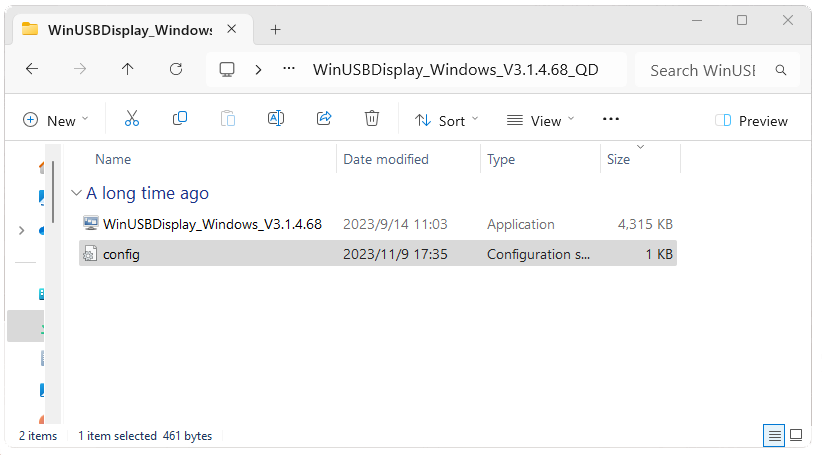Go back to previous folder
The height and width of the screenshot is (455, 822).
click(x=32, y=70)
